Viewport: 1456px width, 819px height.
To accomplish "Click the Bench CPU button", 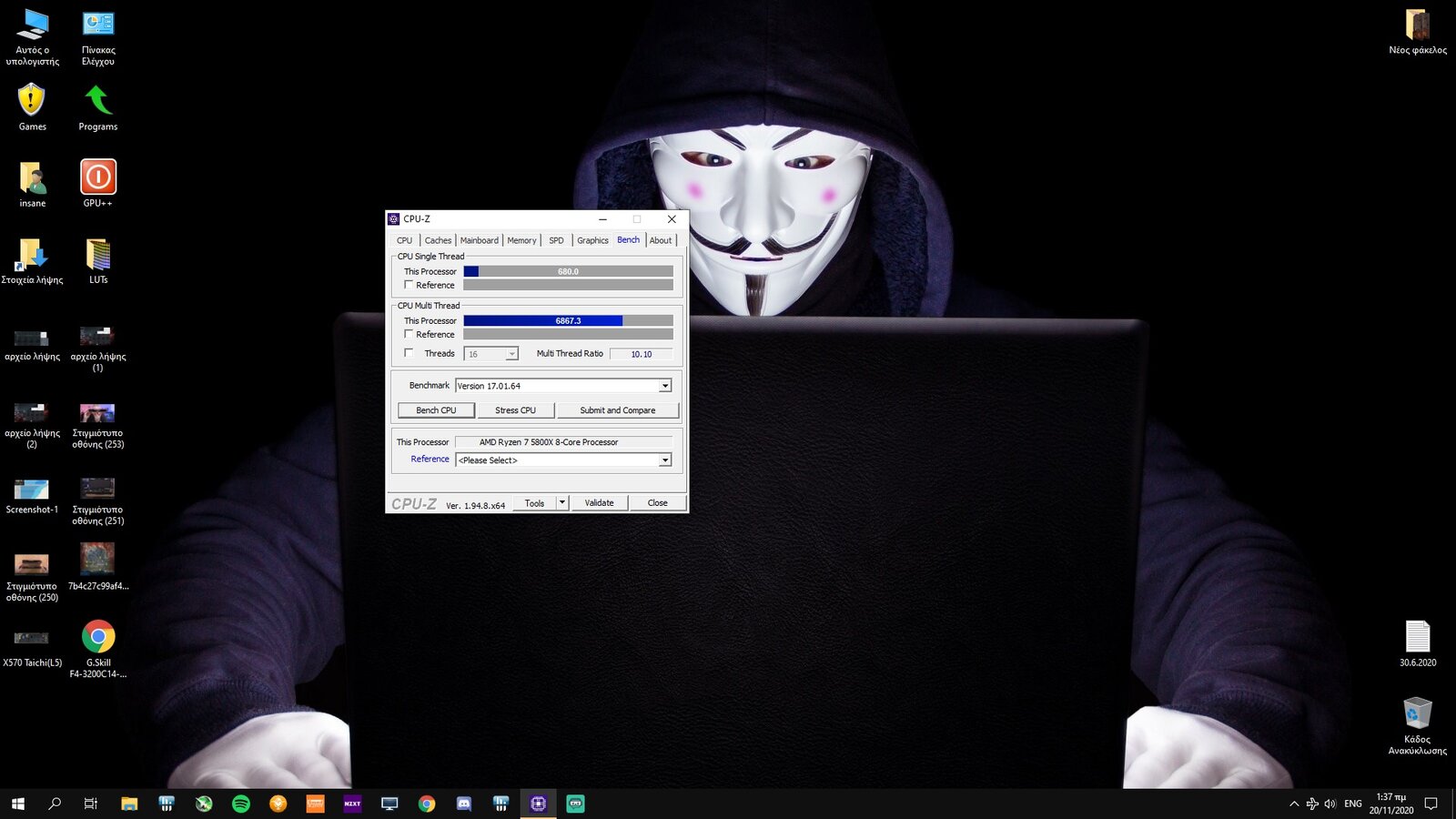I will [436, 410].
